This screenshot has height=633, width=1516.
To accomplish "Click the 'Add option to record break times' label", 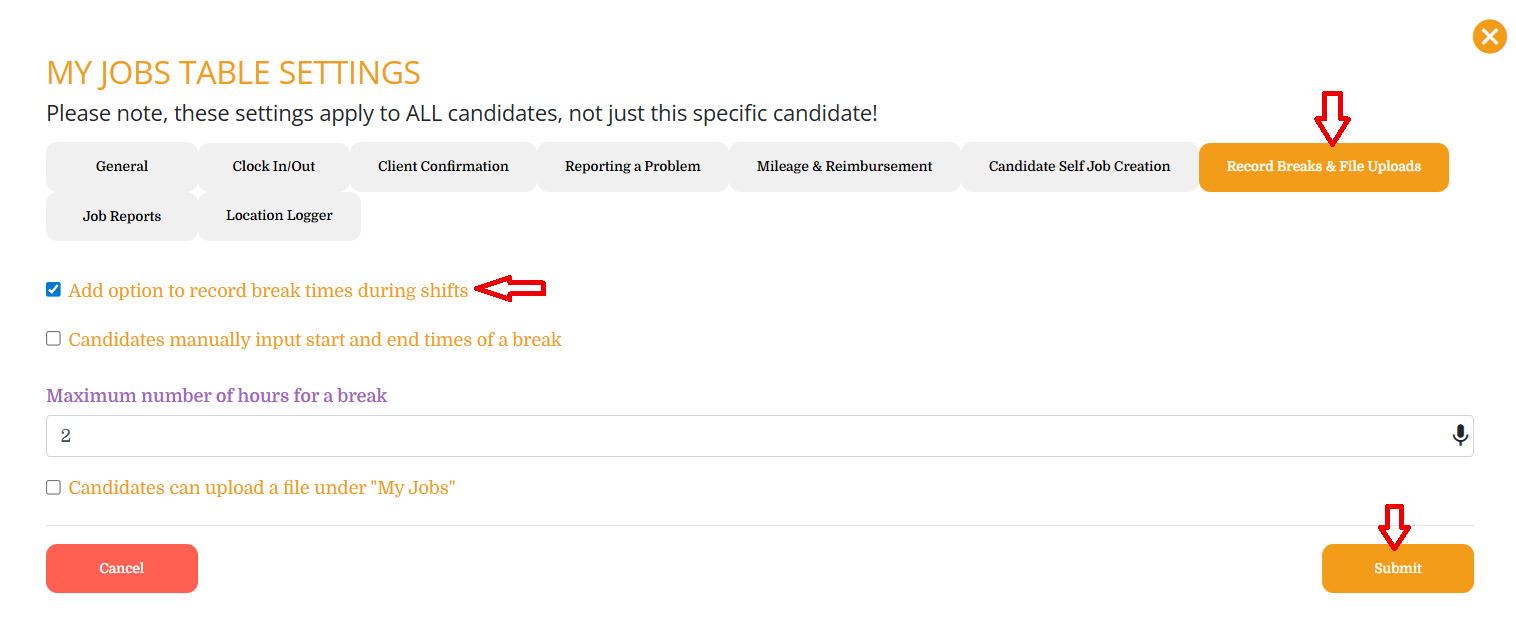I will tap(268, 291).
